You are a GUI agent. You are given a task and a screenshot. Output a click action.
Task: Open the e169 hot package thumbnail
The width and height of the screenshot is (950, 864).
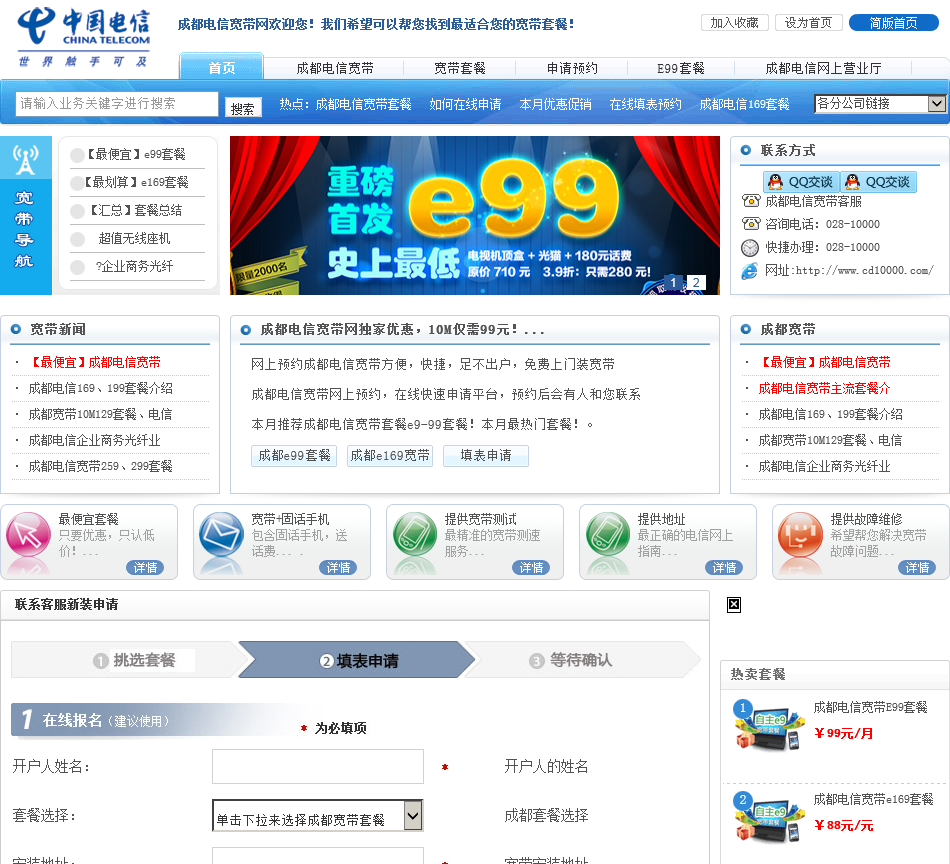768,817
